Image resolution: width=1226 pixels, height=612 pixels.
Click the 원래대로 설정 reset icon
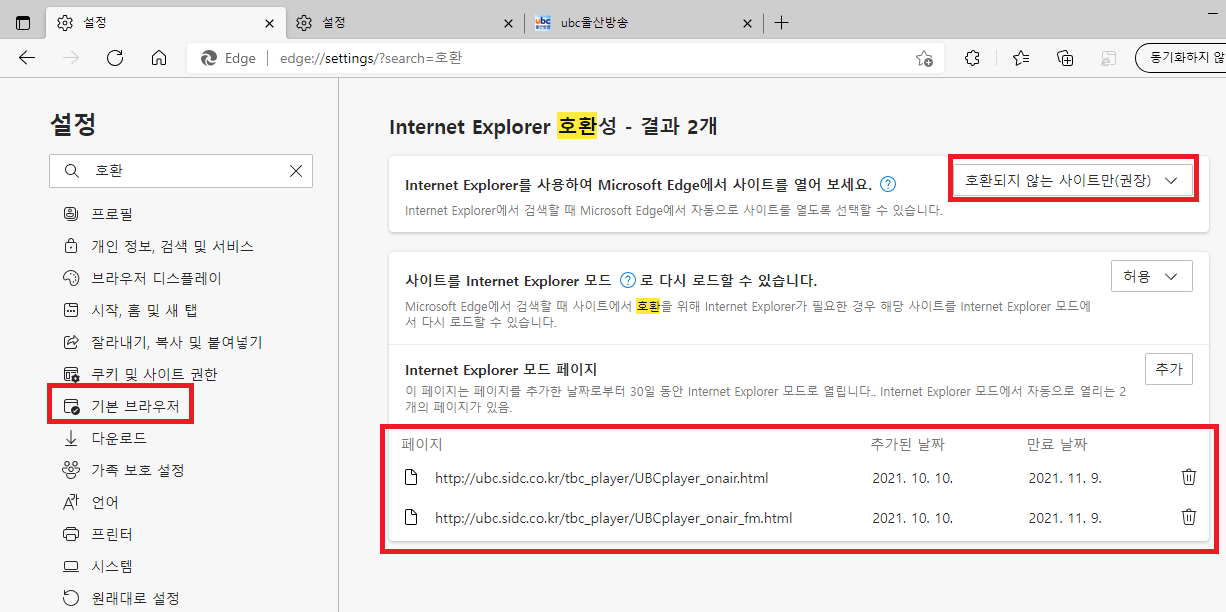pos(71,598)
